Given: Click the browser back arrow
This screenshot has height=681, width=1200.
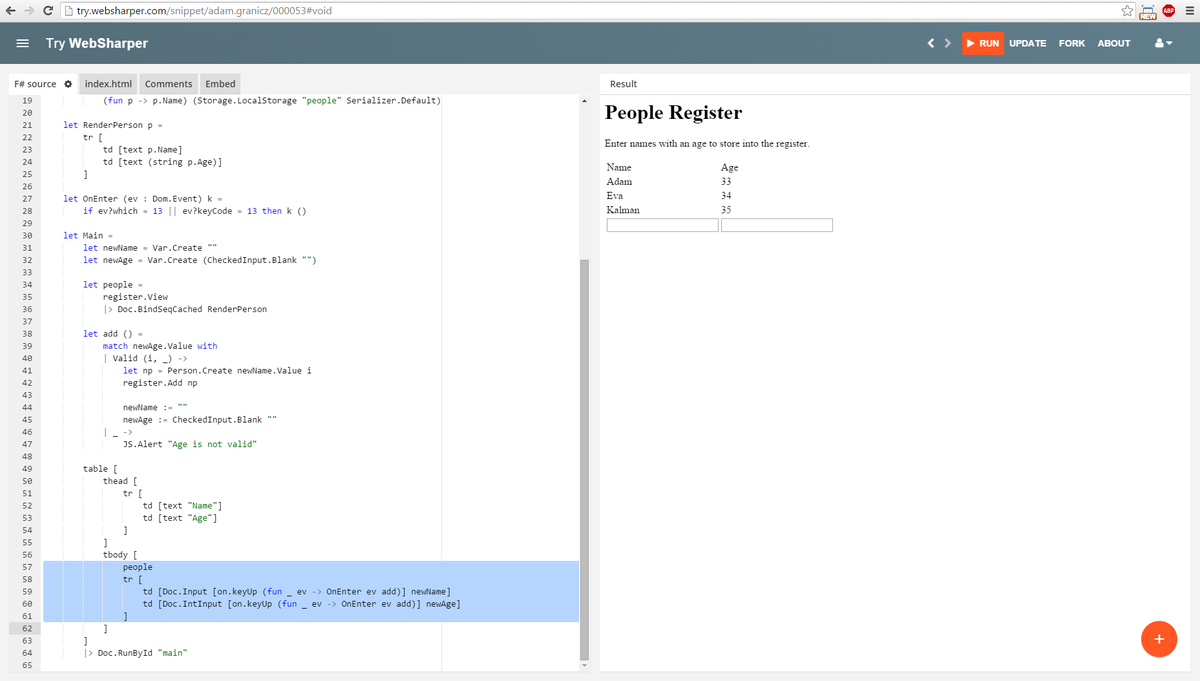Looking at the screenshot, I should pyautogui.click(x=12, y=11).
